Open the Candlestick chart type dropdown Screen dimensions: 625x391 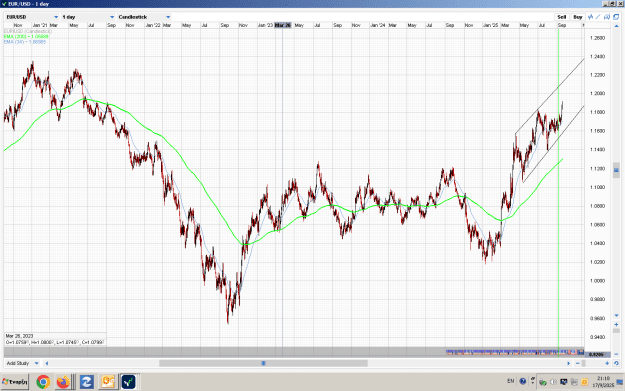(144, 17)
